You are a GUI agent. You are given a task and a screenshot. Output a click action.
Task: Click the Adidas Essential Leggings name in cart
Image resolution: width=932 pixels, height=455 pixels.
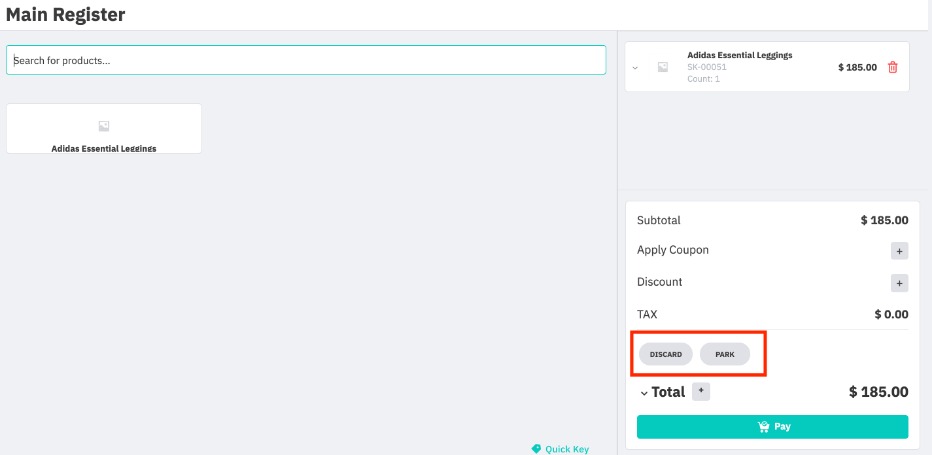click(739, 55)
